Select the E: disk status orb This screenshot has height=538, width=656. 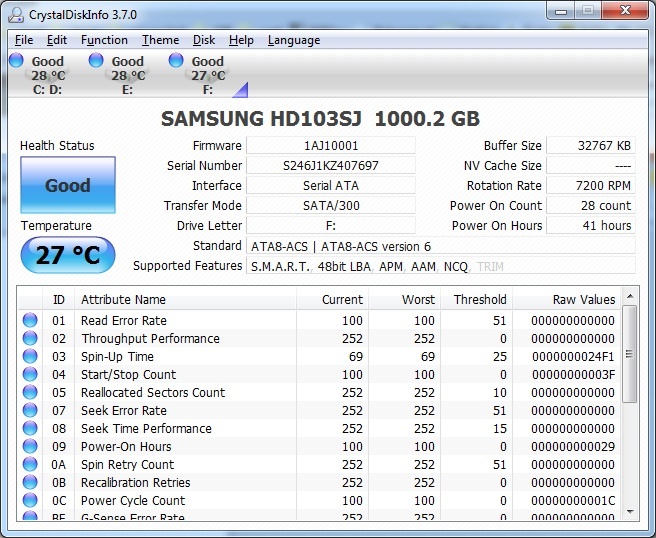[x=96, y=60]
